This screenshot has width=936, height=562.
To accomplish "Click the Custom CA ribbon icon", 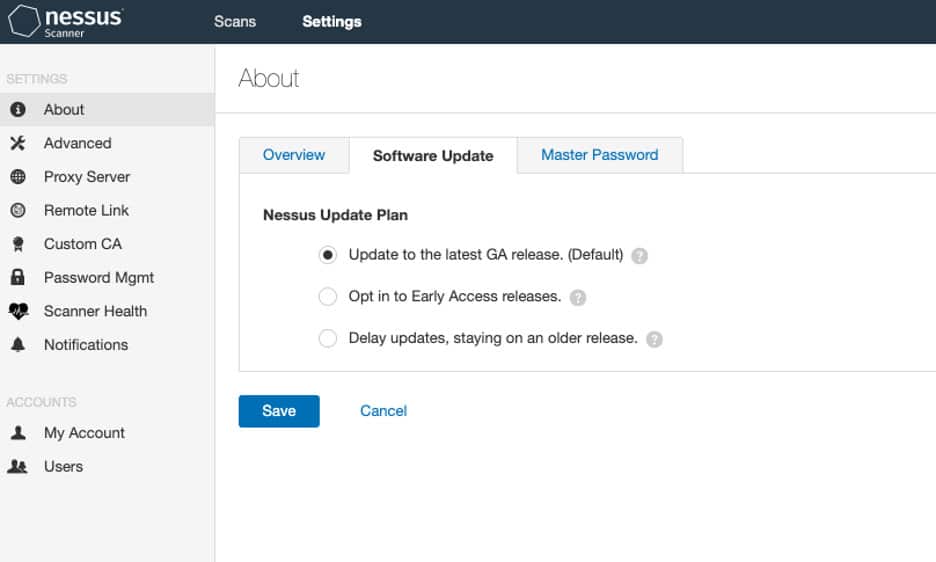I will point(18,244).
